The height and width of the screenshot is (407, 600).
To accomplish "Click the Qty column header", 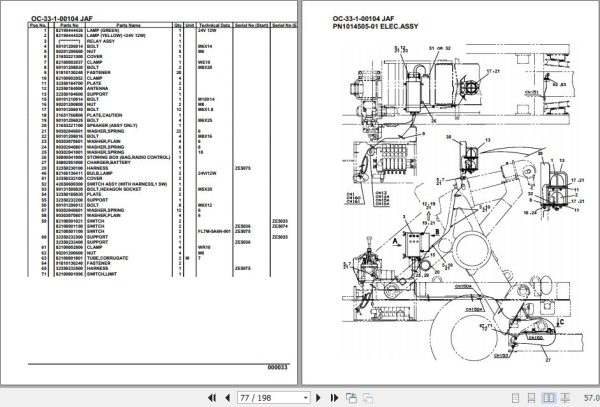I will point(178,25).
